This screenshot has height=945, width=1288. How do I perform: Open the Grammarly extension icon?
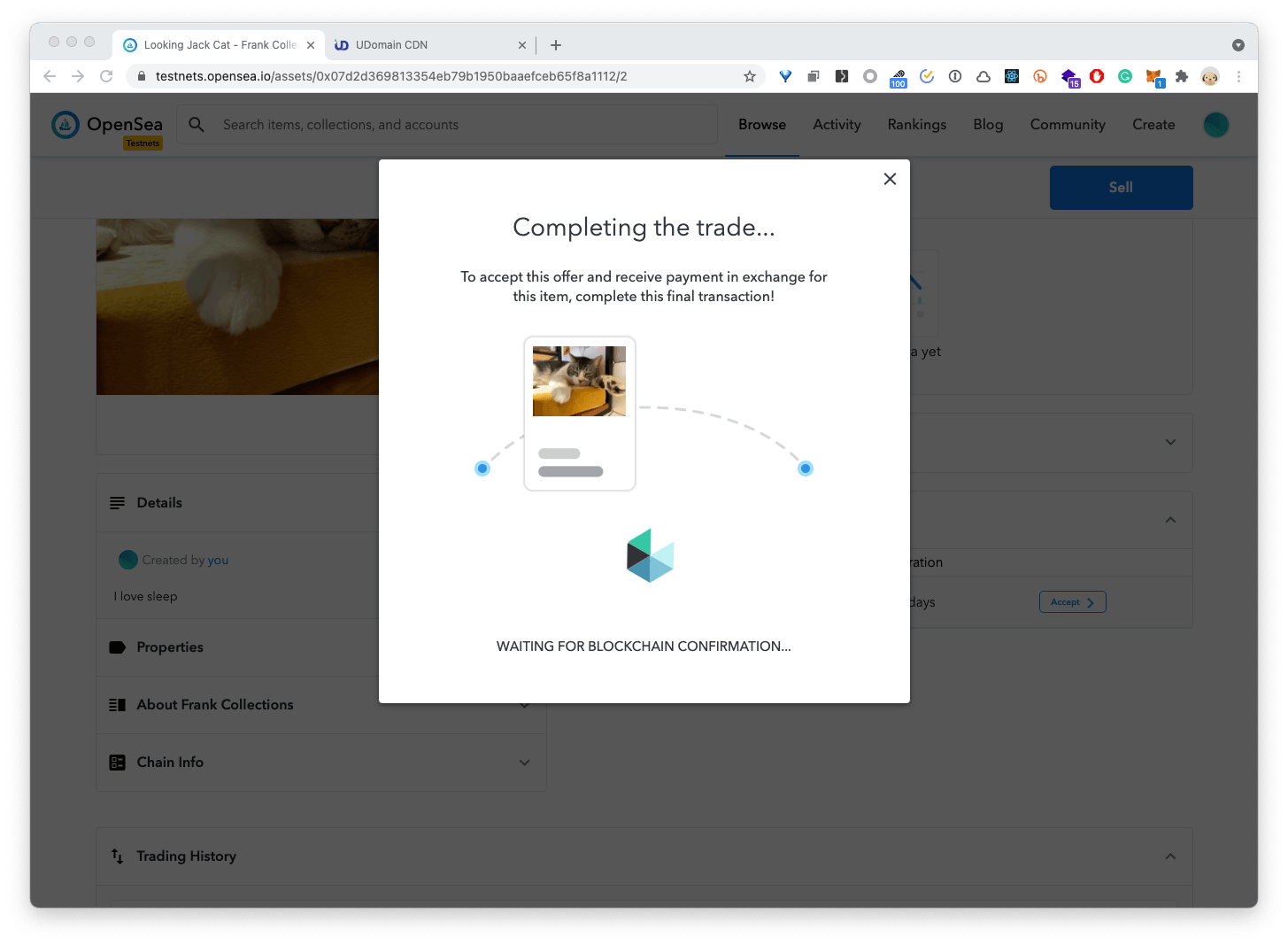click(x=1125, y=77)
